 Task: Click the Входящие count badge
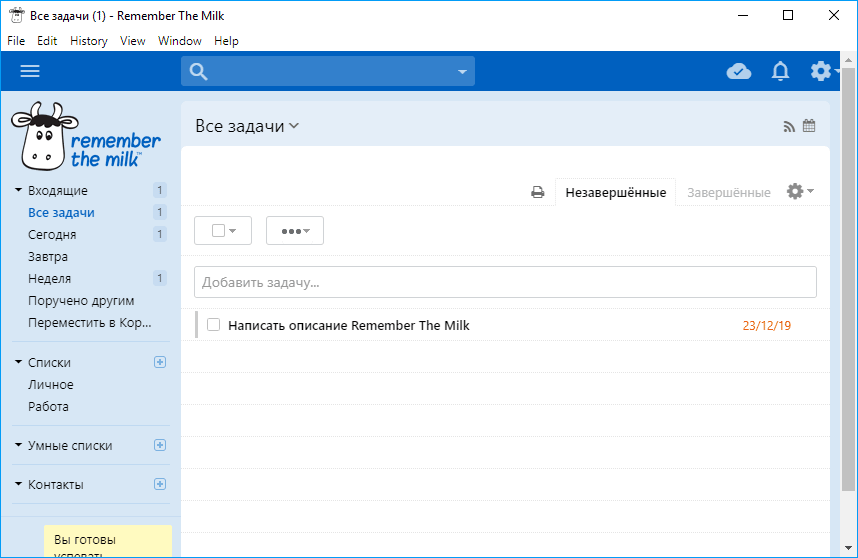160,190
